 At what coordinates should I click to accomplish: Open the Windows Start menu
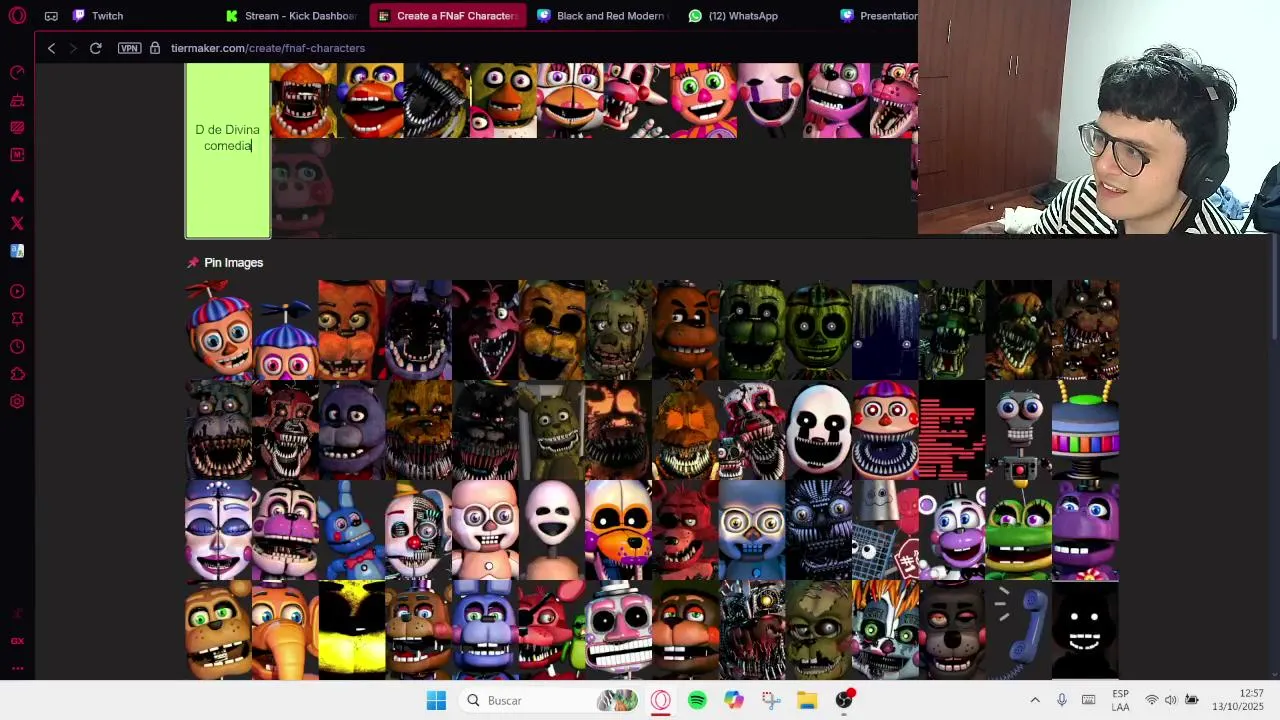[x=436, y=701]
